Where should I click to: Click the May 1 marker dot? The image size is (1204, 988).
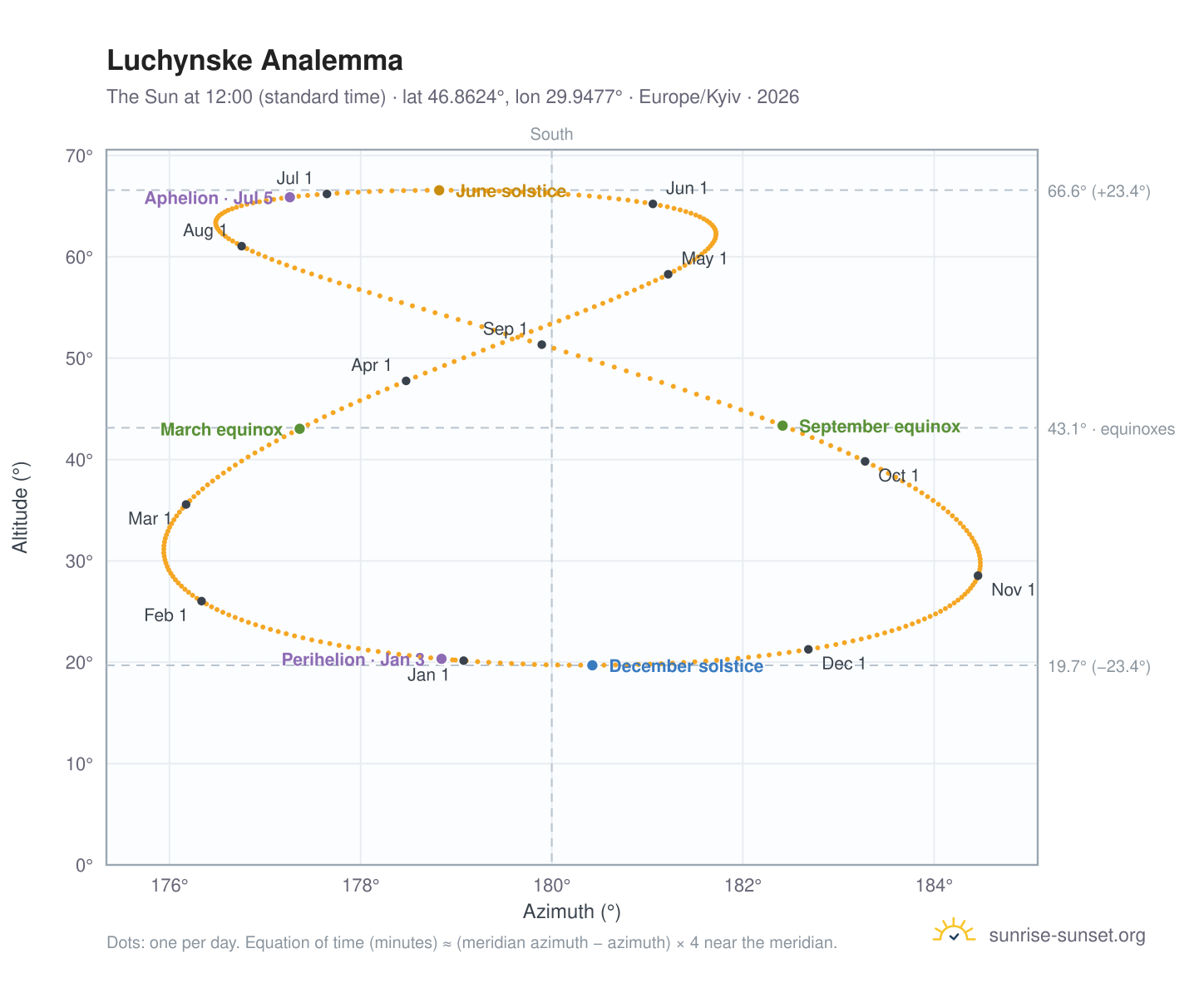pyautogui.click(x=668, y=274)
